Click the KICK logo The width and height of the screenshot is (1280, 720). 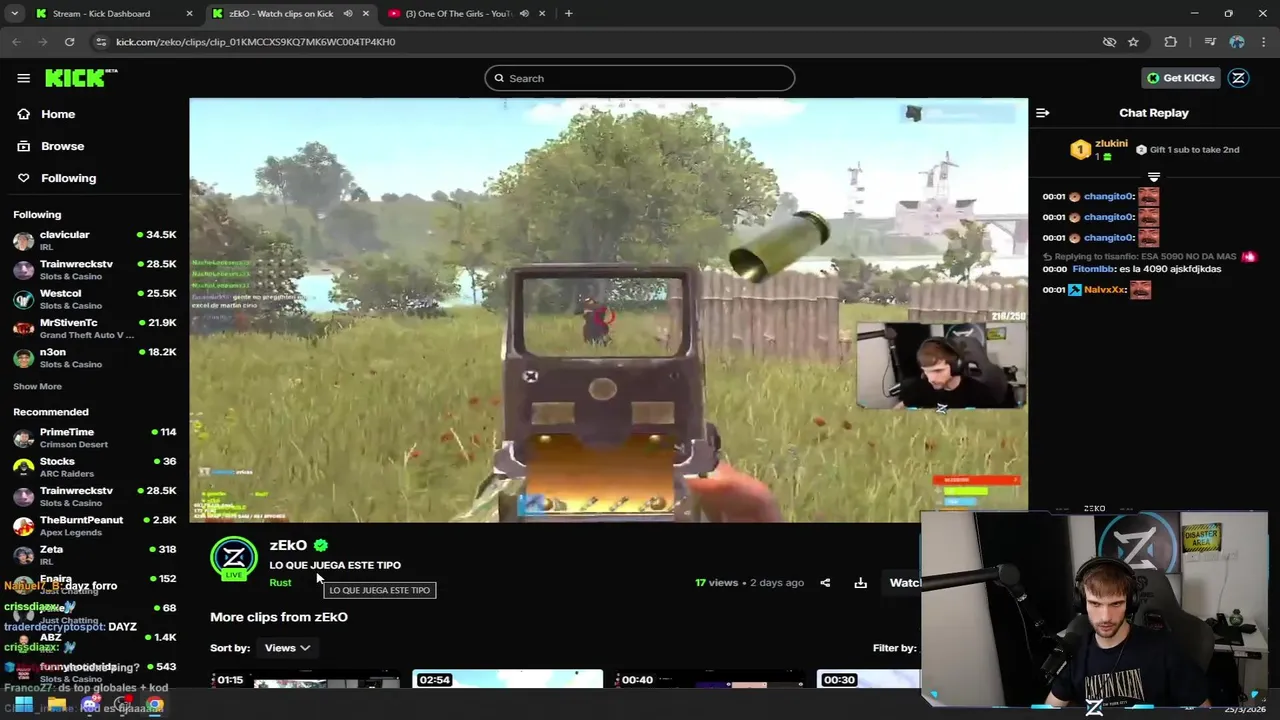click(x=81, y=78)
